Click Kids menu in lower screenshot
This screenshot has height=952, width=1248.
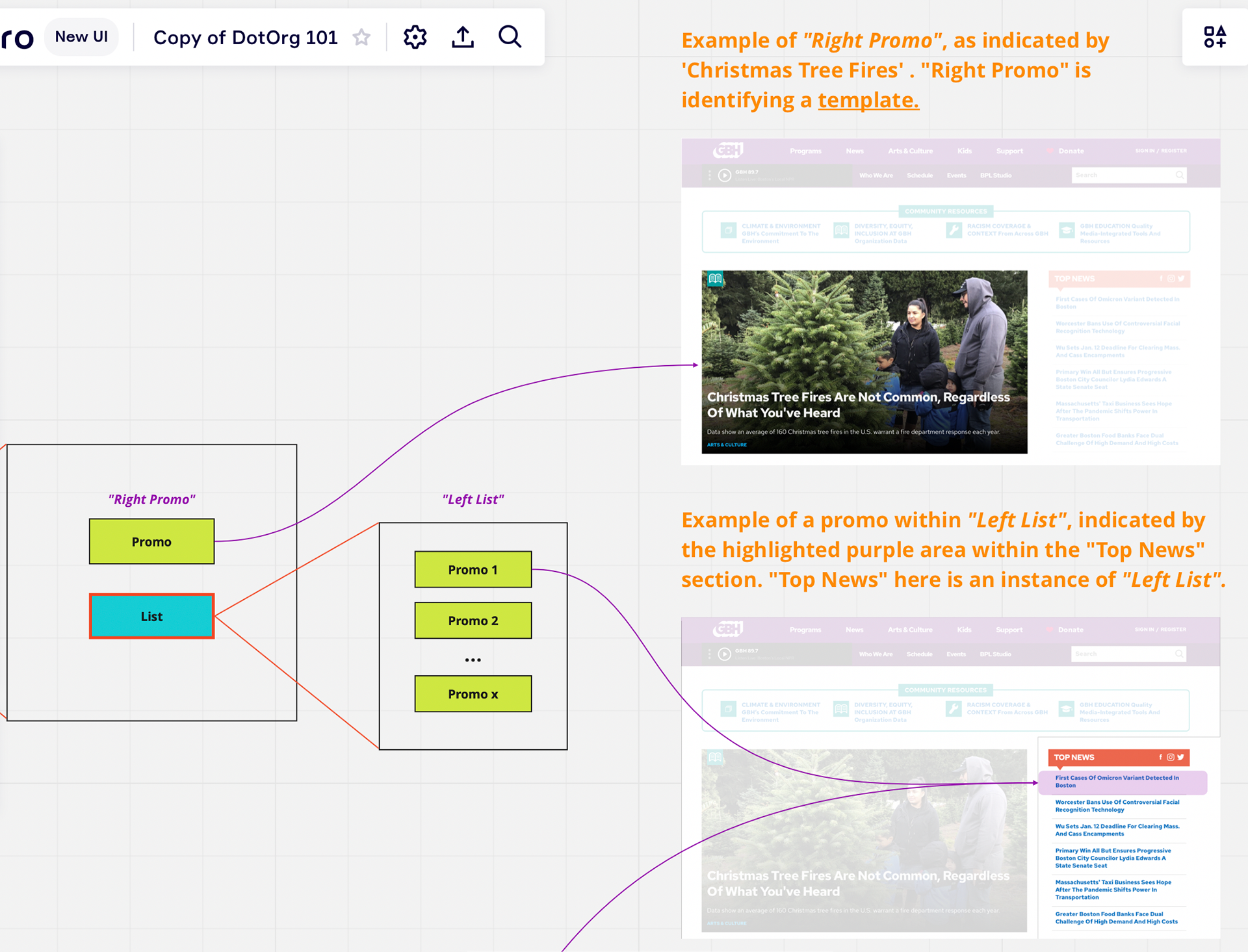coord(964,630)
